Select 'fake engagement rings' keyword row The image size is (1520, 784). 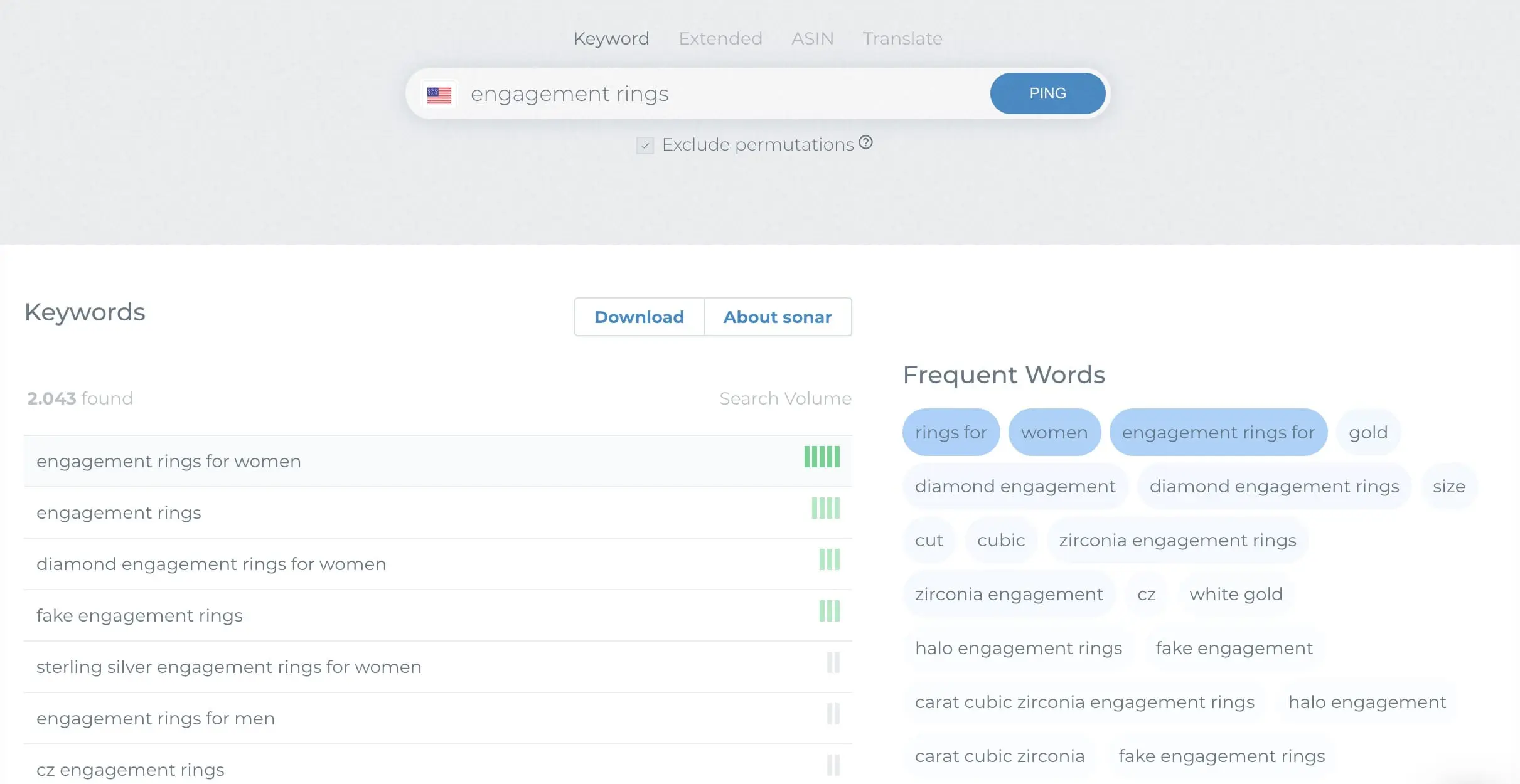point(439,615)
